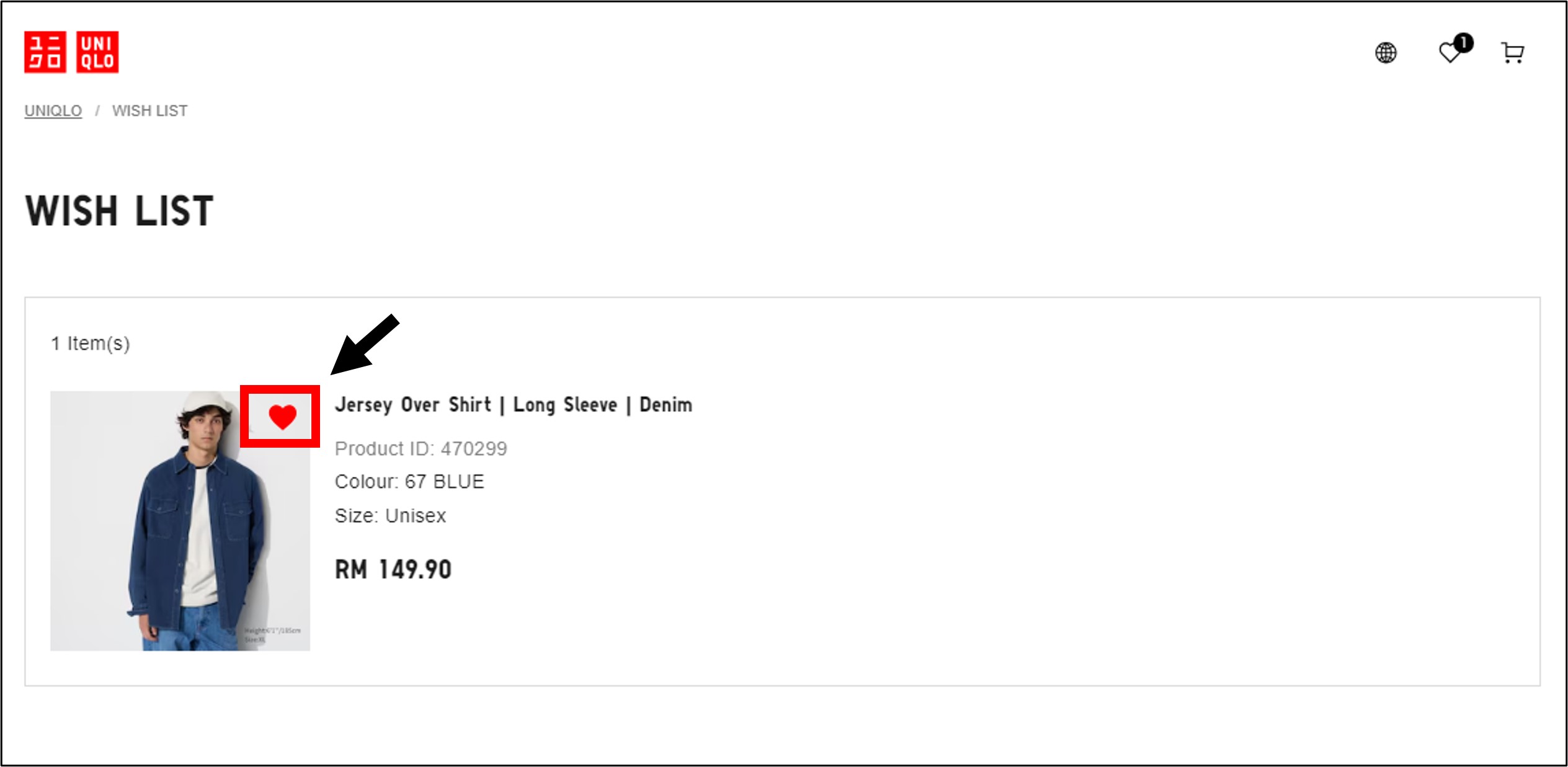The height and width of the screenshot is (767, 1568).
Task: Click the Product ID 470299 text
Action: pyautogui.click(x=421, y=448)
